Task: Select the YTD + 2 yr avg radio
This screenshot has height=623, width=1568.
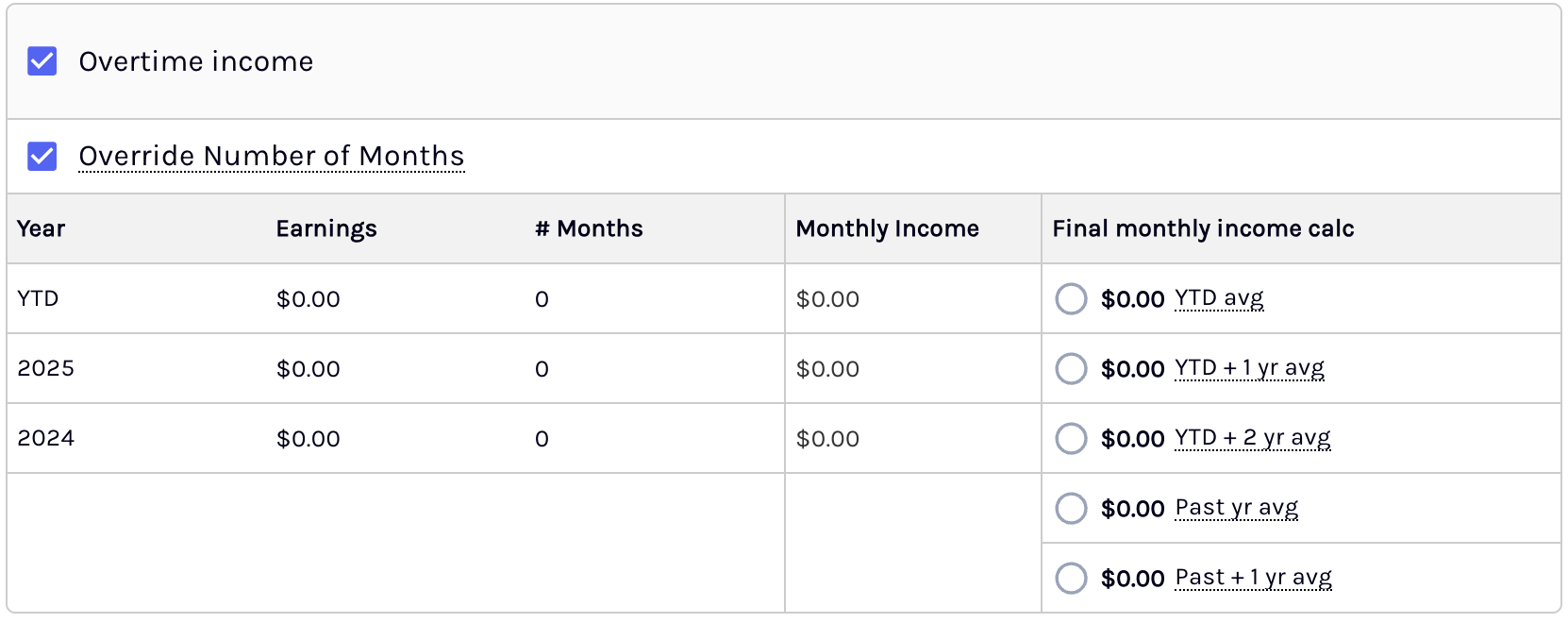Action: [x=1071, y=438]
